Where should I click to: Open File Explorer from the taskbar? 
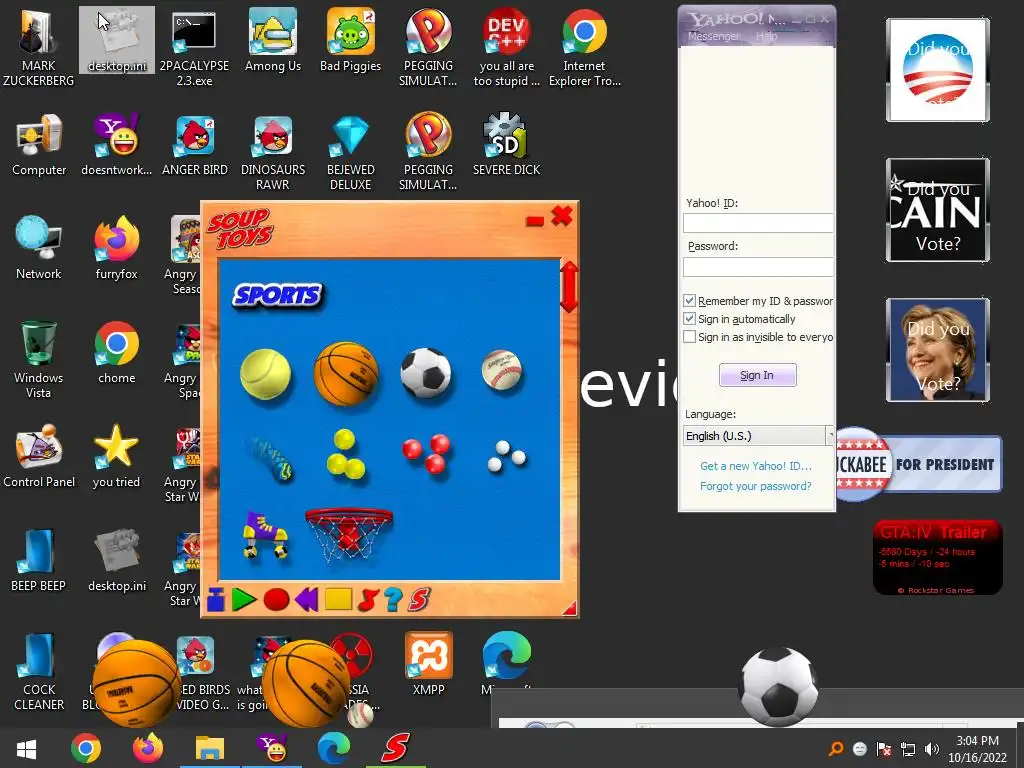pyautogui.click(x=210, y=748)
